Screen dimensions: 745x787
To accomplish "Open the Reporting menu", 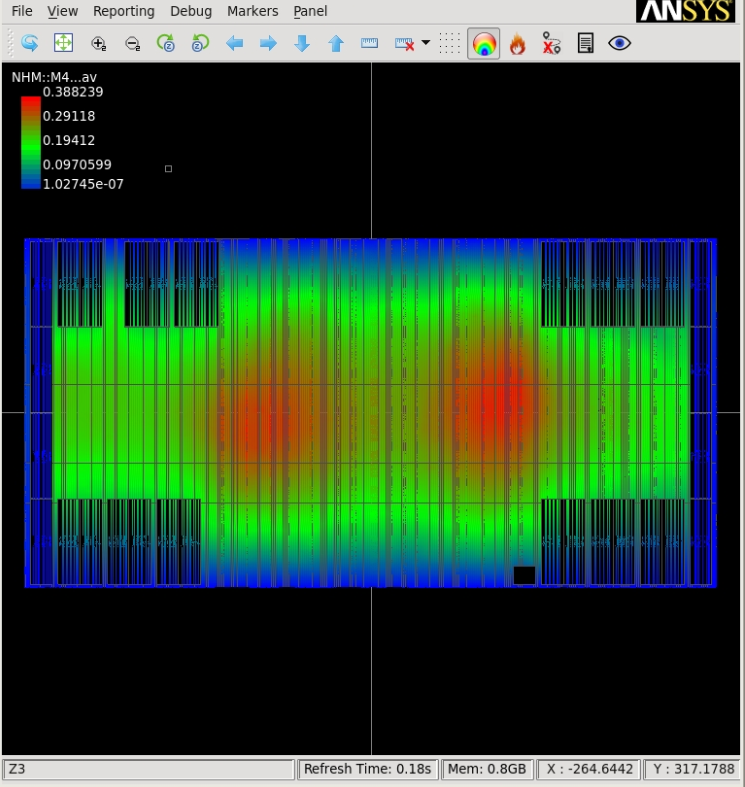I will (x=124, y=11).
